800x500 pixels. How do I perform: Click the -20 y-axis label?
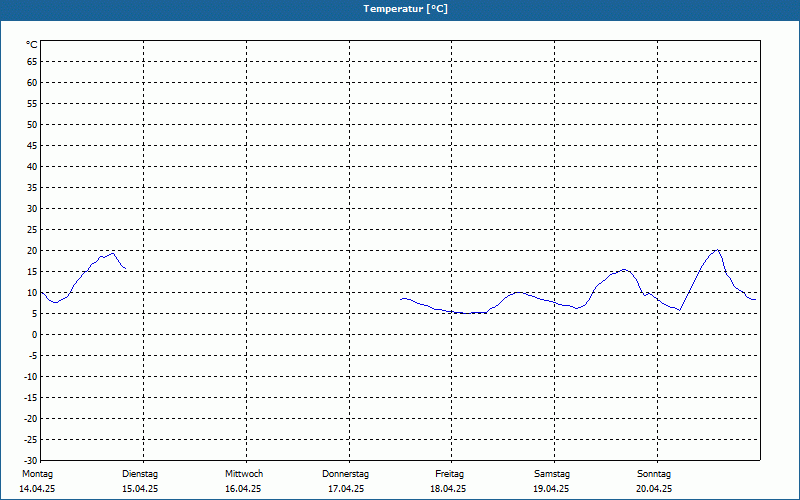31,418
